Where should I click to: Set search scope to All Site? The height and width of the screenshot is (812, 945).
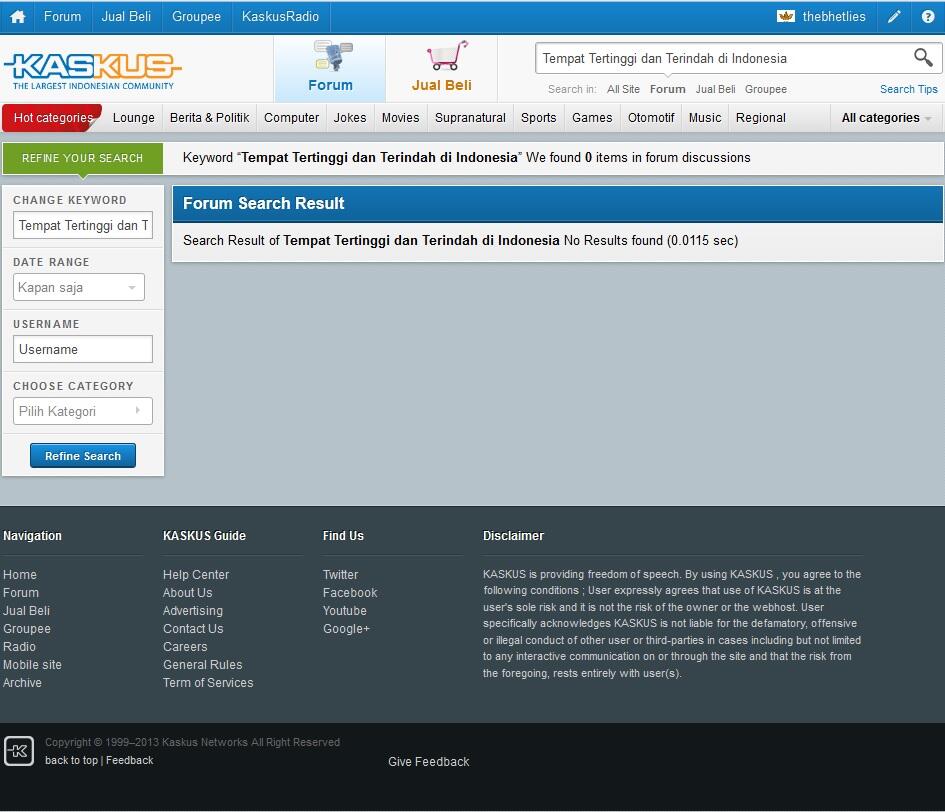coord(623,89)
